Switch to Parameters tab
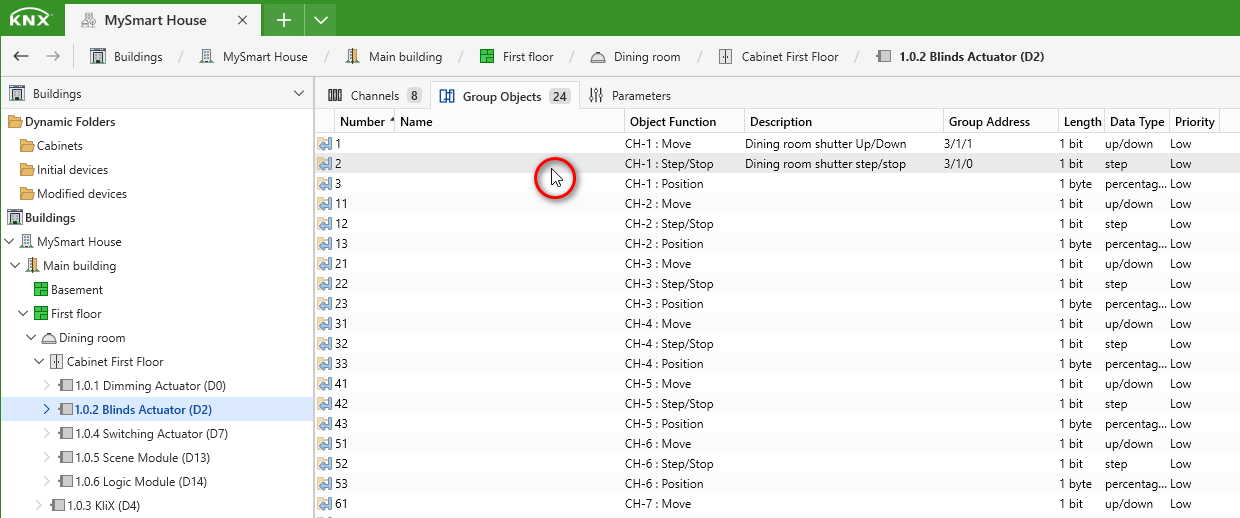 click(630, 96)
